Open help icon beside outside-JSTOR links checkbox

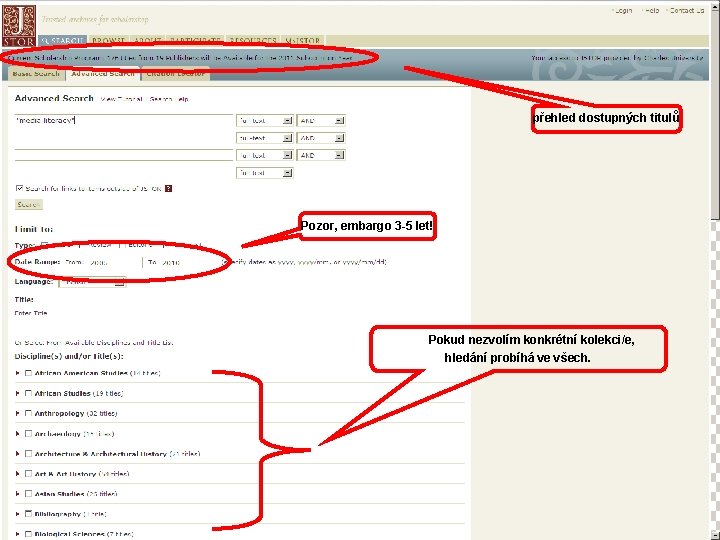click(x=169, y=188)
